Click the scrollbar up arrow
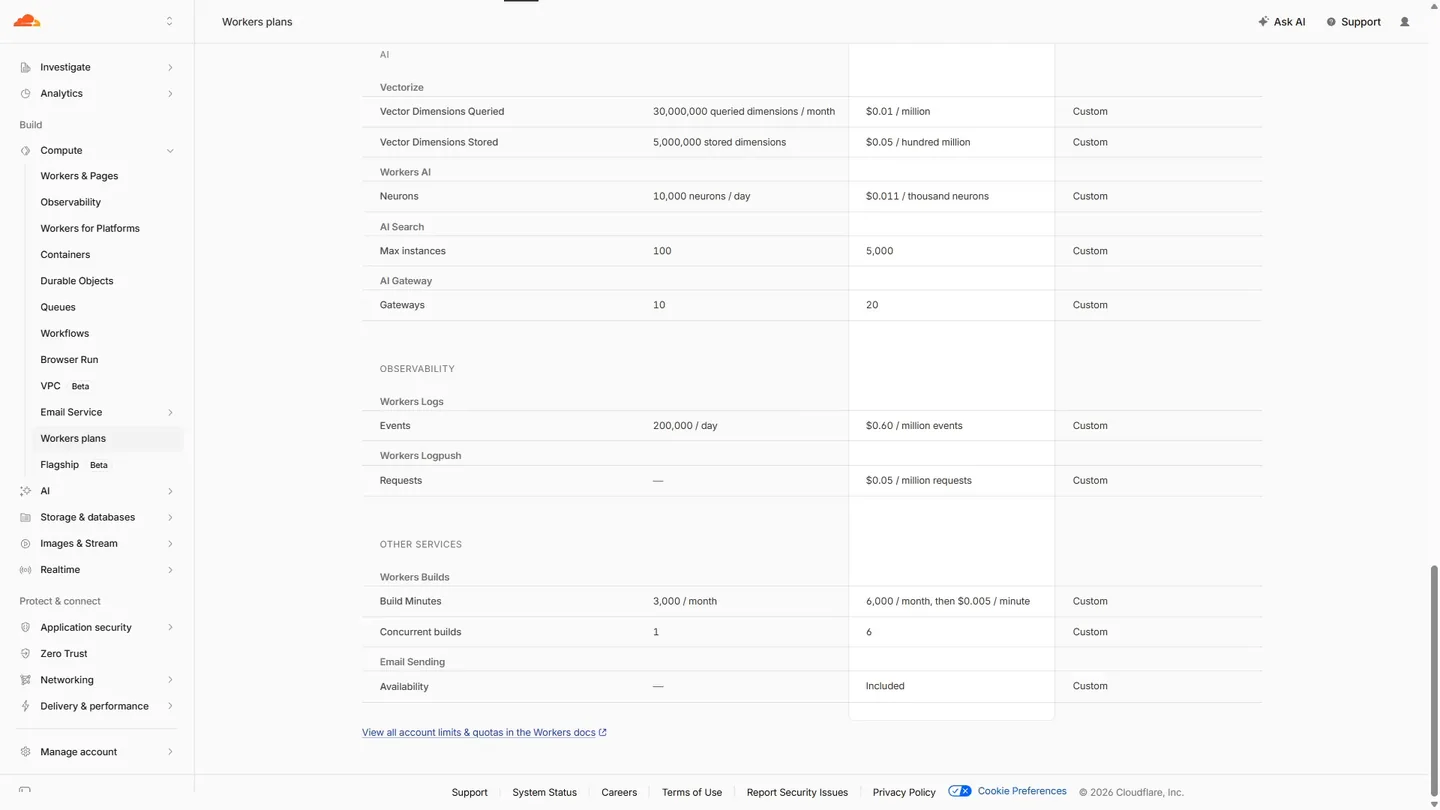1440x810 pixels. (1434, 5)
